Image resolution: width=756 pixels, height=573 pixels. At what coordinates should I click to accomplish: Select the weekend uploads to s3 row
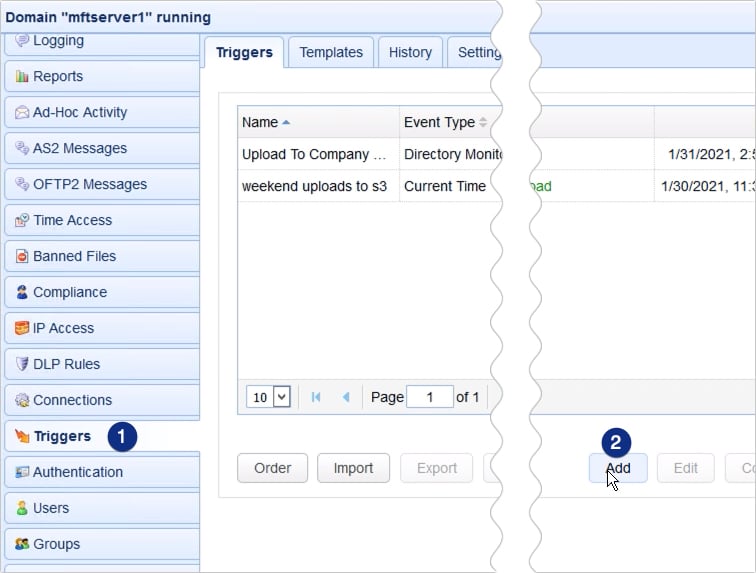click(314, 186)
